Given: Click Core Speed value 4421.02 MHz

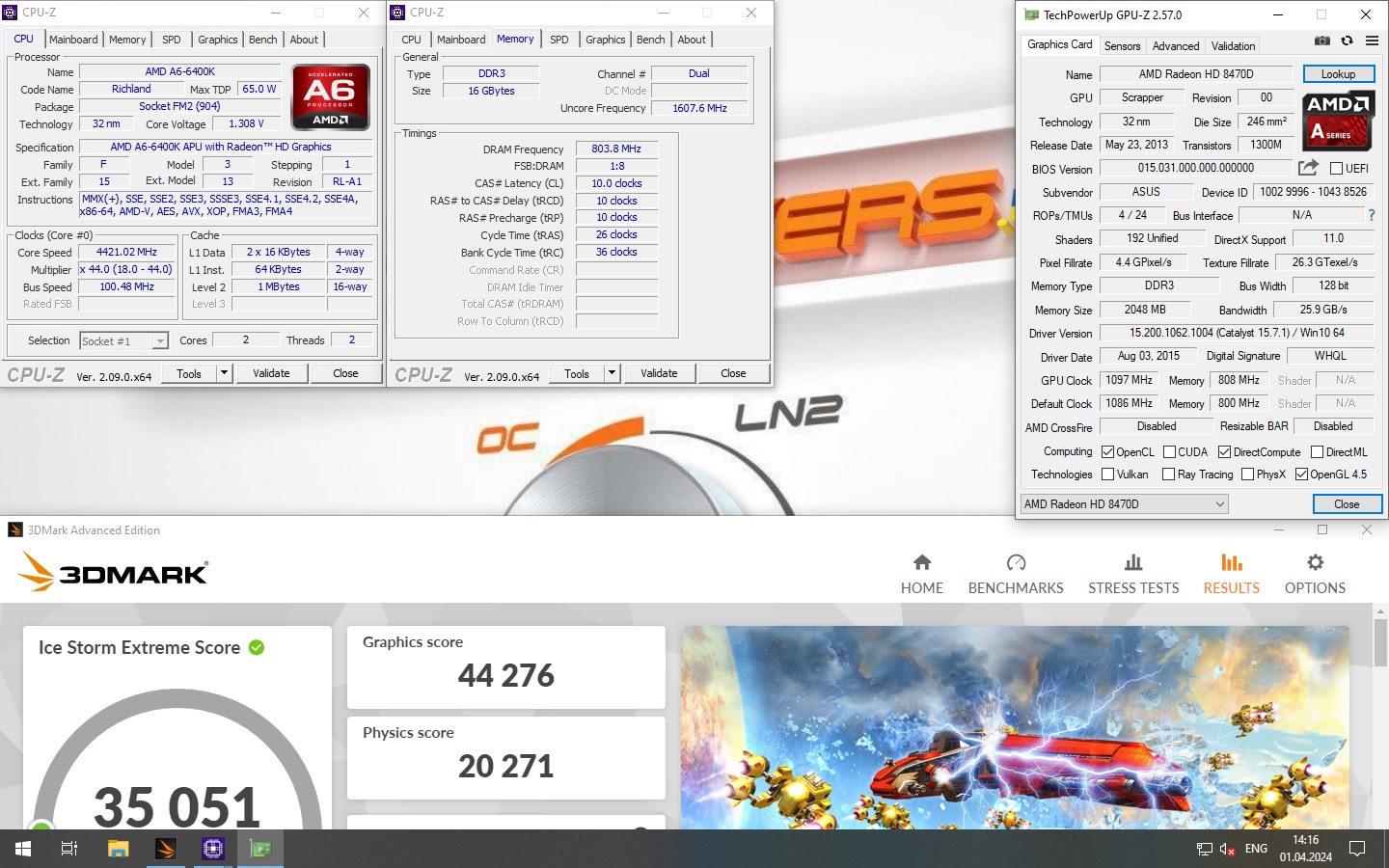Looking at the screenshot, I should (x=126, y=252).
